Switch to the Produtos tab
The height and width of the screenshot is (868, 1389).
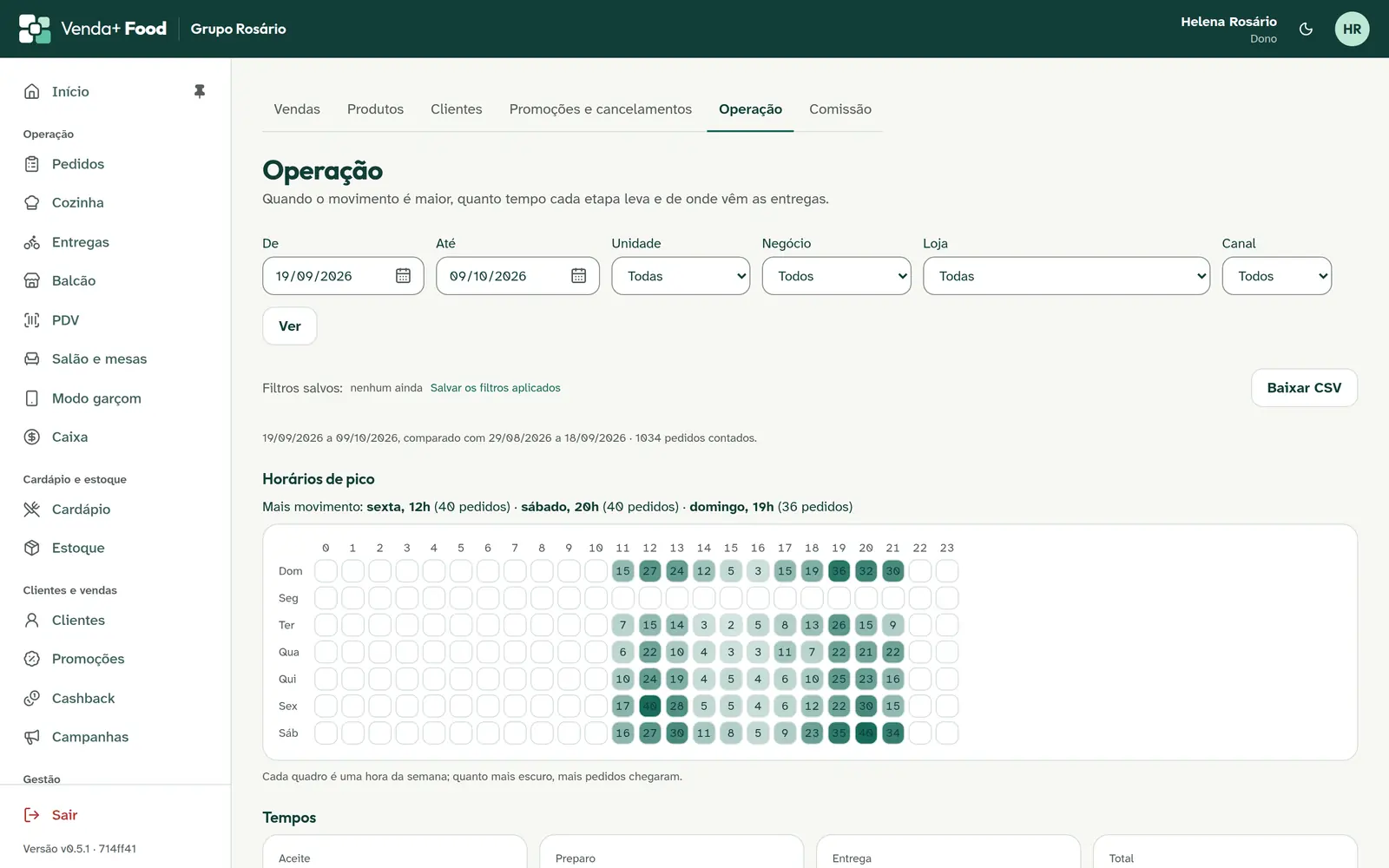coord(375,109)
